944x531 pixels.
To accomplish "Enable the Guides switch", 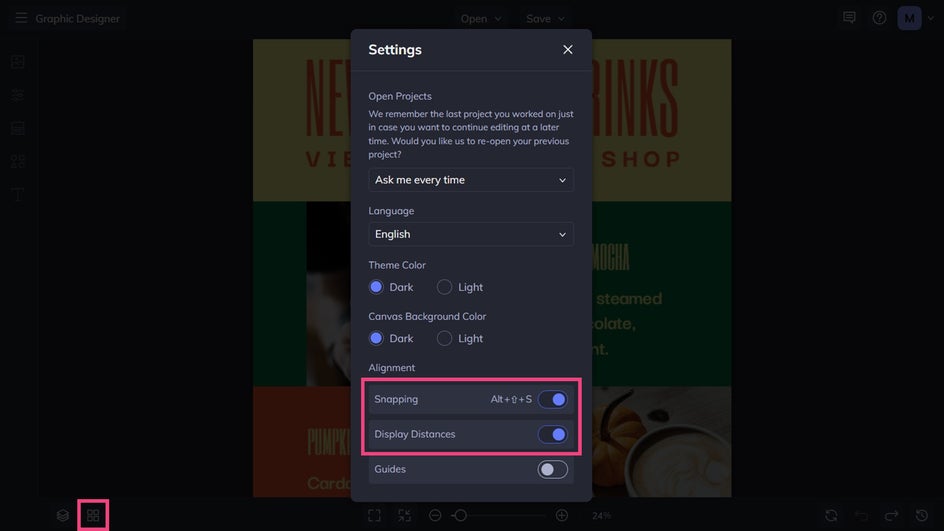I will [x=553, y=469].
